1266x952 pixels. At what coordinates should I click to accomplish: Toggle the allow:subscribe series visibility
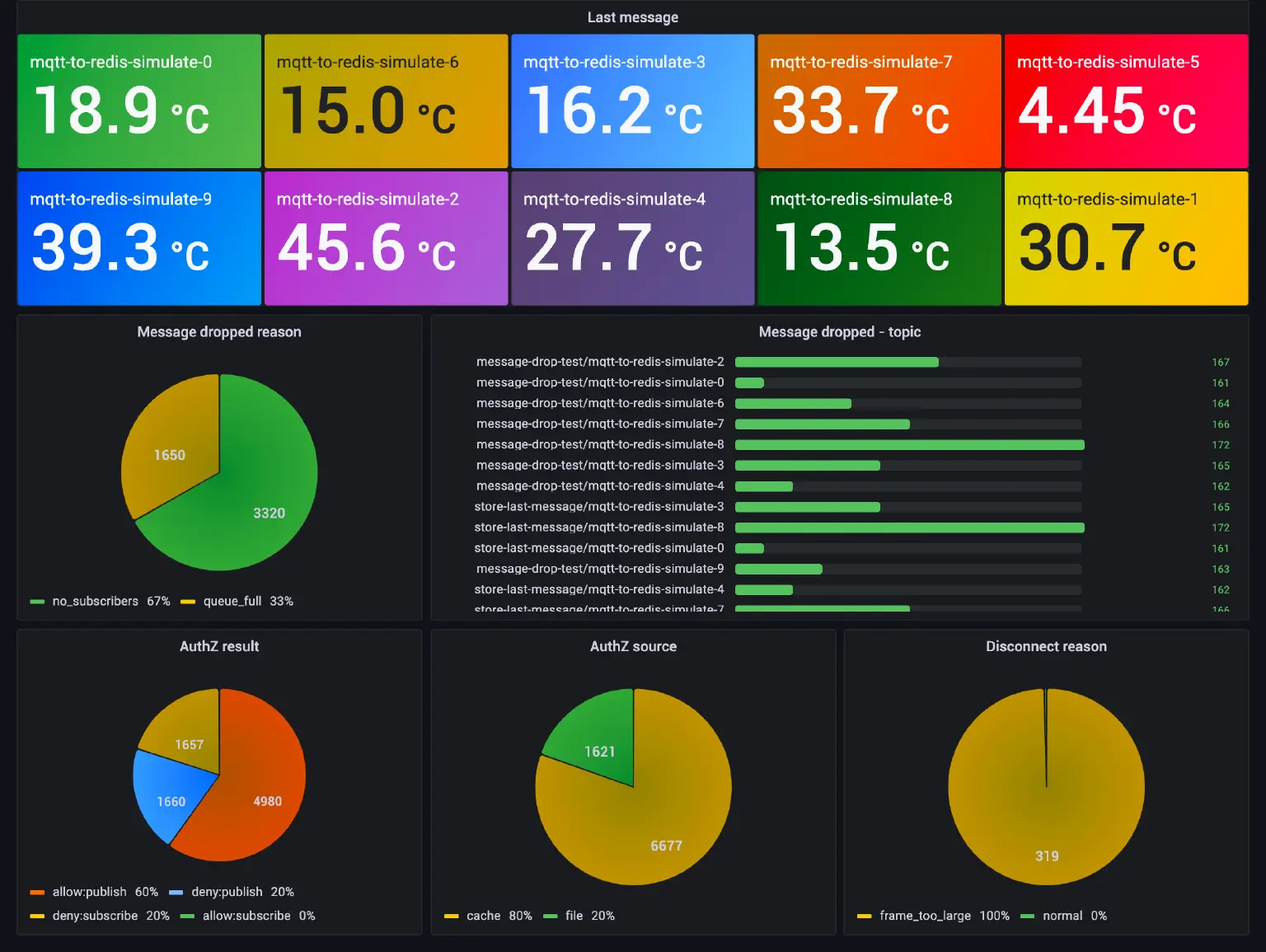pyautogui.click(x=246, y=916)
